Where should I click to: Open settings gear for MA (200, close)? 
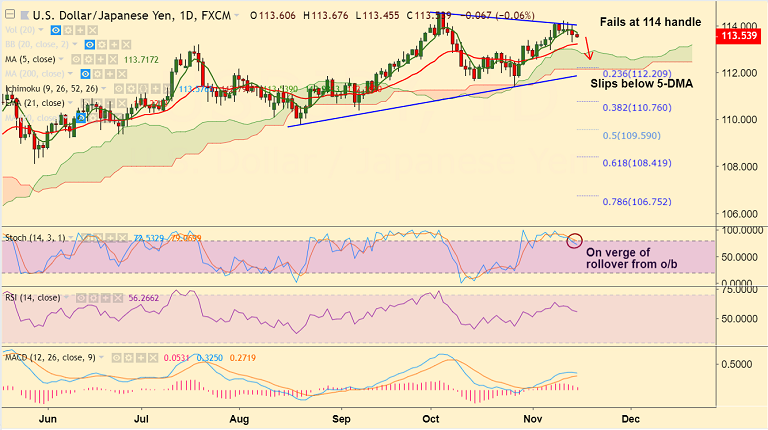pos(97,74)
